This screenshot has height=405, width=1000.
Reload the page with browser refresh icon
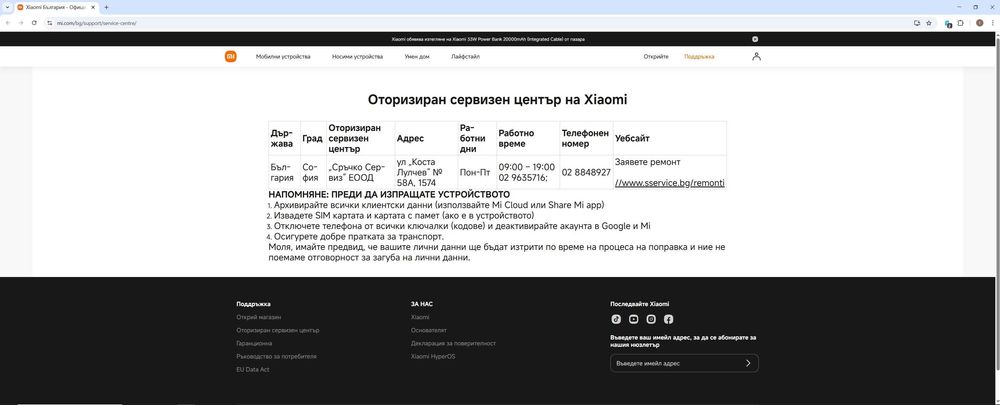coord(34,23)
